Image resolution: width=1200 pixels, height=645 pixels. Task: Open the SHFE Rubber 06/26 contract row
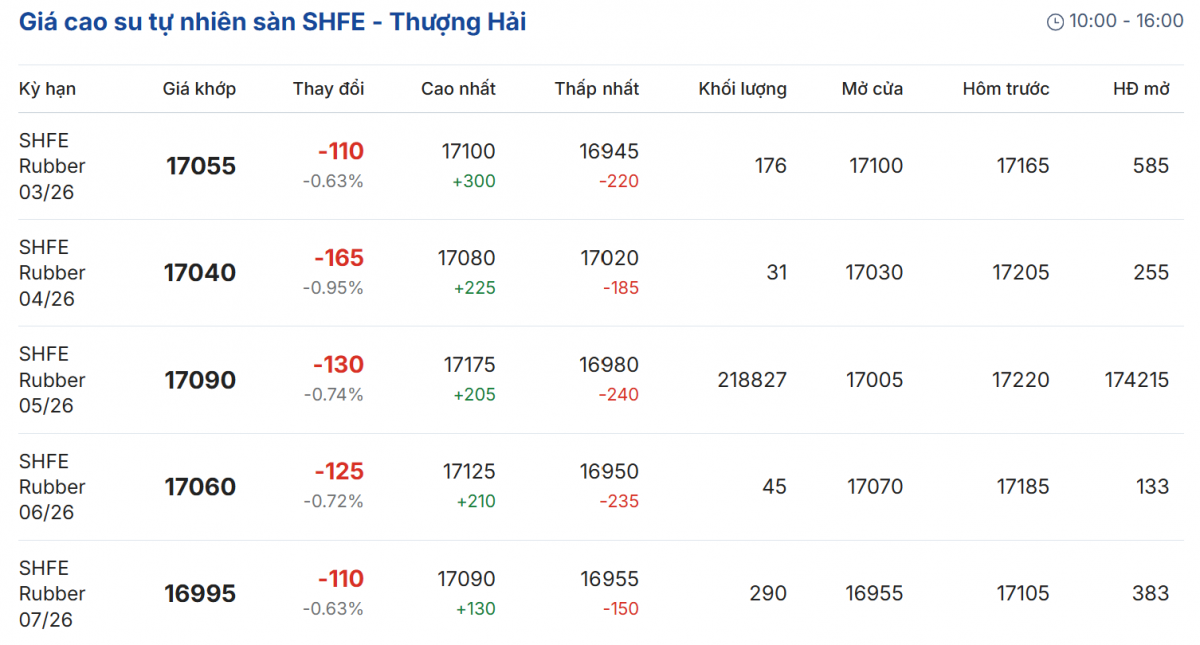[52, 487]
